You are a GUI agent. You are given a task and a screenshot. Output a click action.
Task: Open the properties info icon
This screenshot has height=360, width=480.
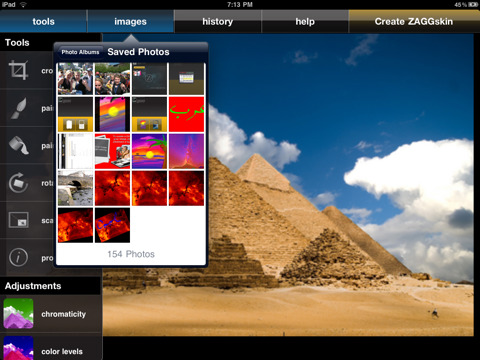click(x=18, y=257)
